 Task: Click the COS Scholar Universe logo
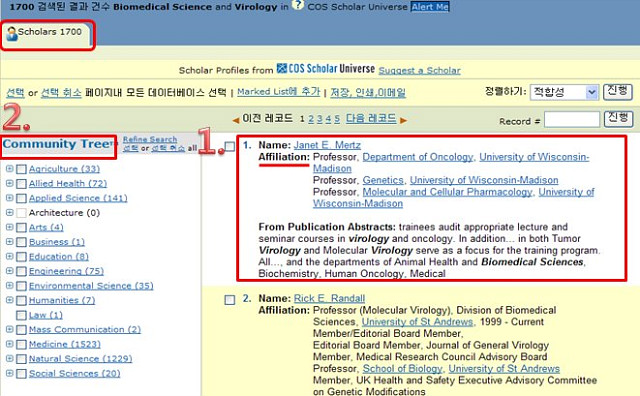[326, 69]
